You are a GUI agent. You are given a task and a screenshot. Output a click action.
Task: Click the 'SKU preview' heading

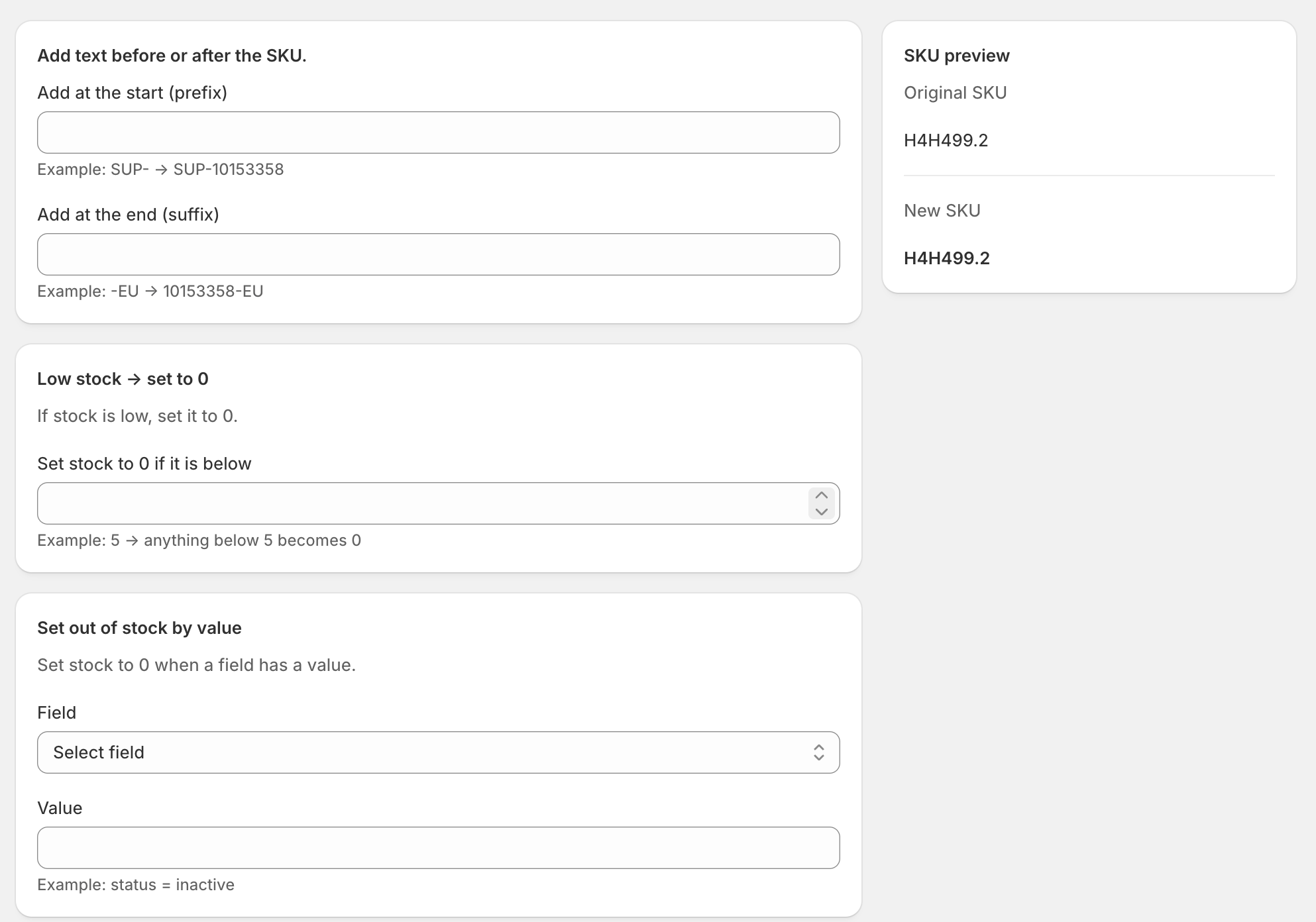pos(957,56)
